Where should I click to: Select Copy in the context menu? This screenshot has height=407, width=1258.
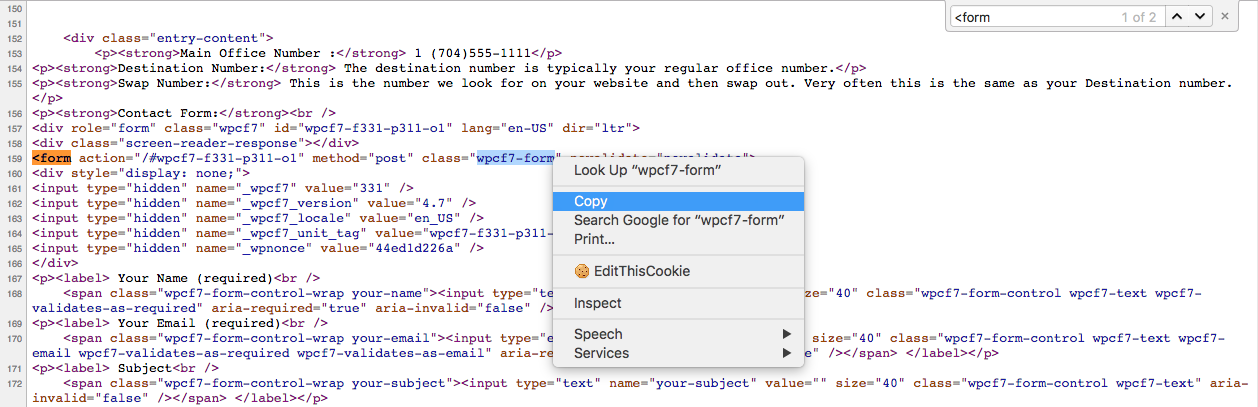click(678, 201)
